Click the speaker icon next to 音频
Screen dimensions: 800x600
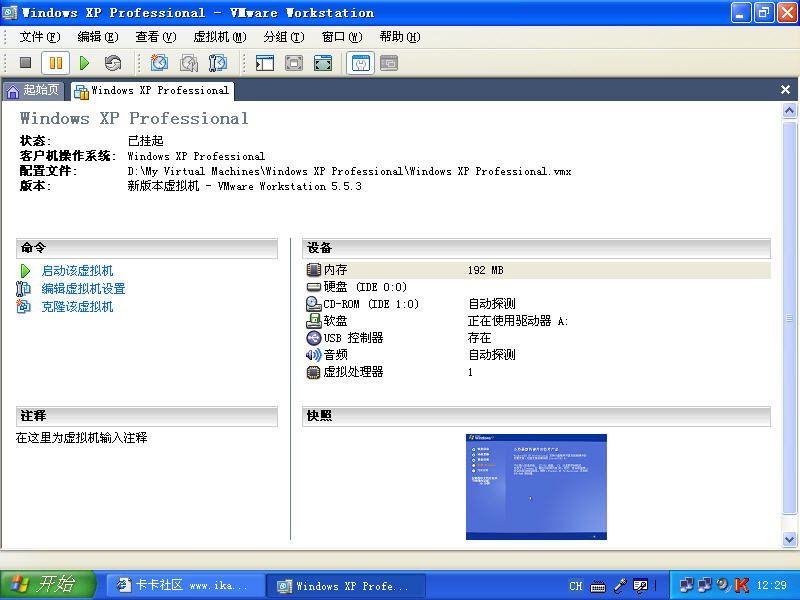(313, 355)
